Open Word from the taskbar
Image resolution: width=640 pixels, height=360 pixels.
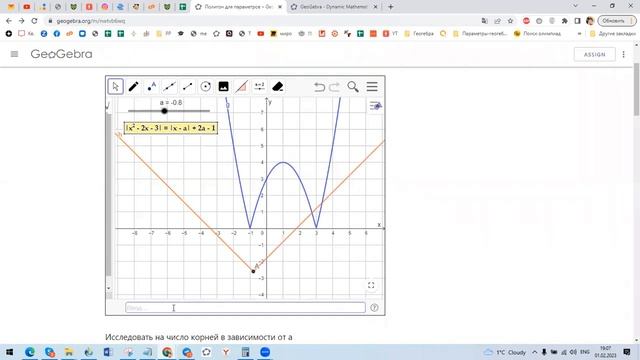pos(108,352)
